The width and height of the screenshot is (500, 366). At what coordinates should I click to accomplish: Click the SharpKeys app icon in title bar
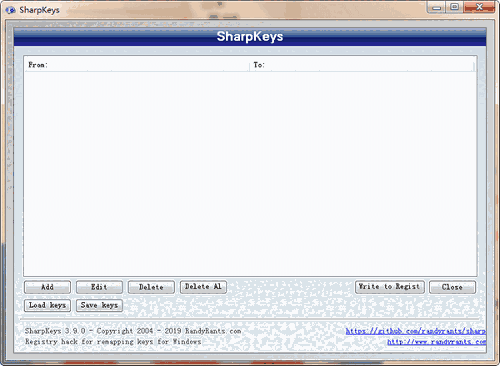pyautogui.click(x=10, y=10)
